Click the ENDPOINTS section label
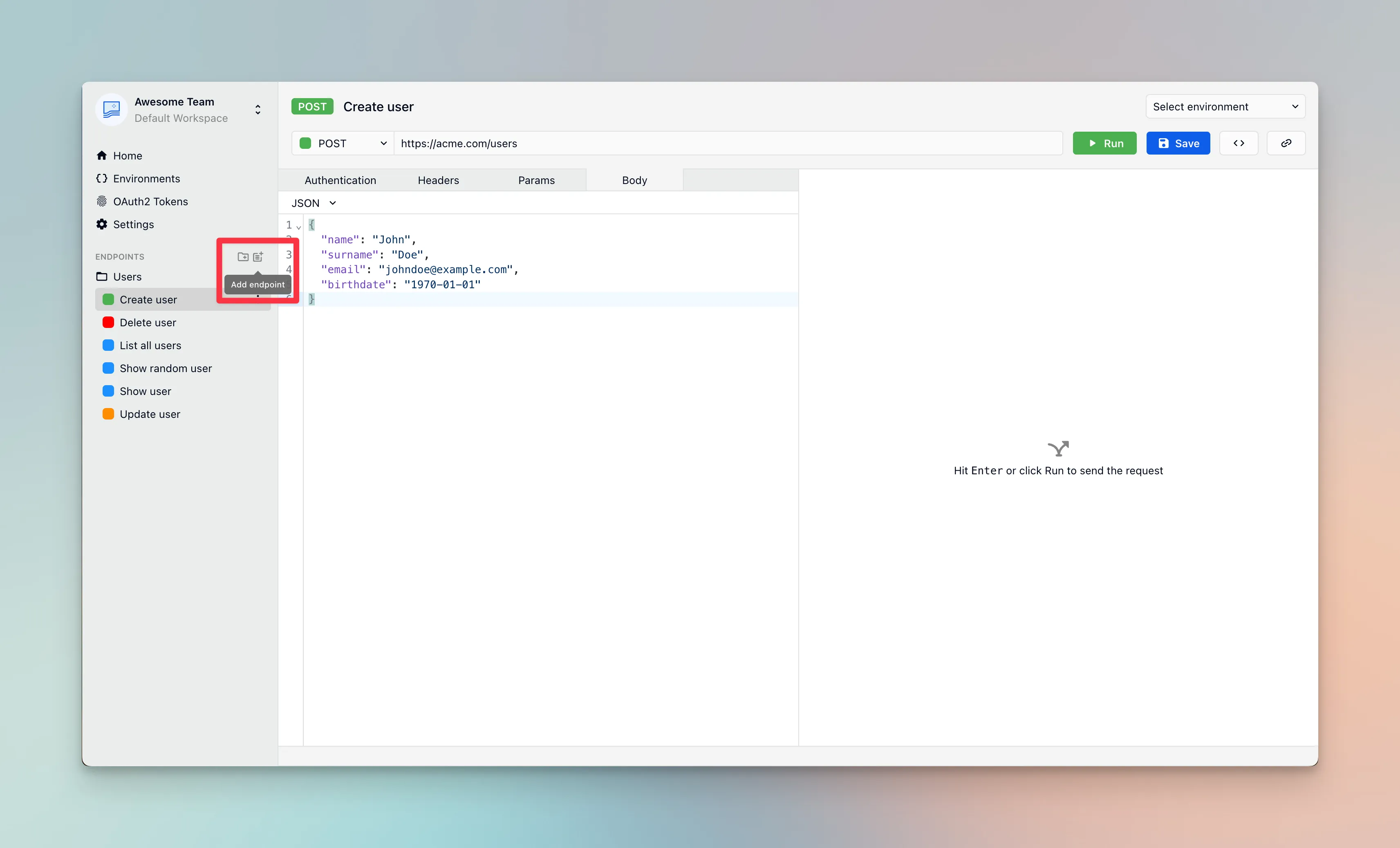The height and width of the screenshot is (848, 1400). (x=120, y=257)
